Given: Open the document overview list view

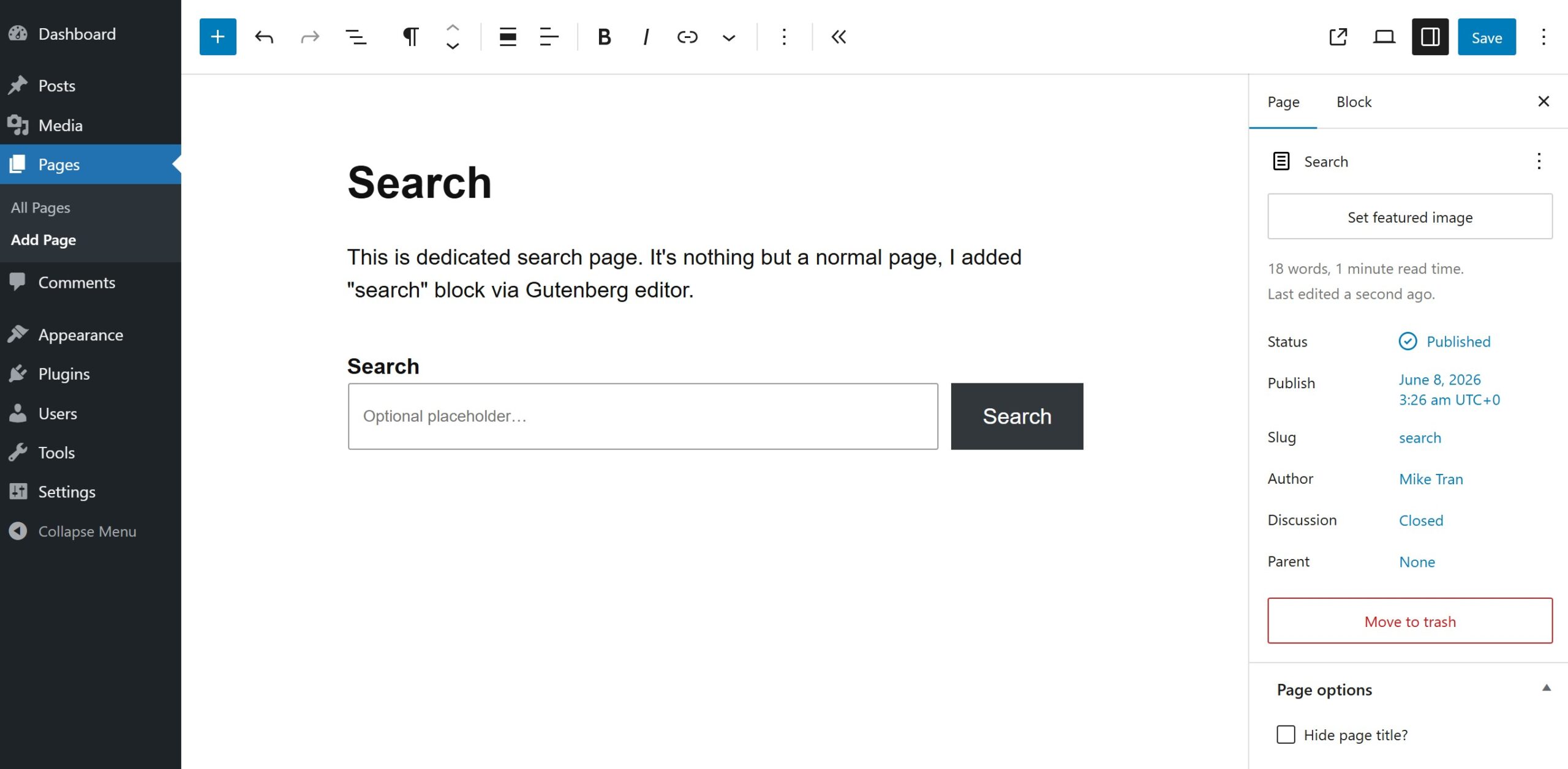Looking at the screenshot, I should [356, 37].
